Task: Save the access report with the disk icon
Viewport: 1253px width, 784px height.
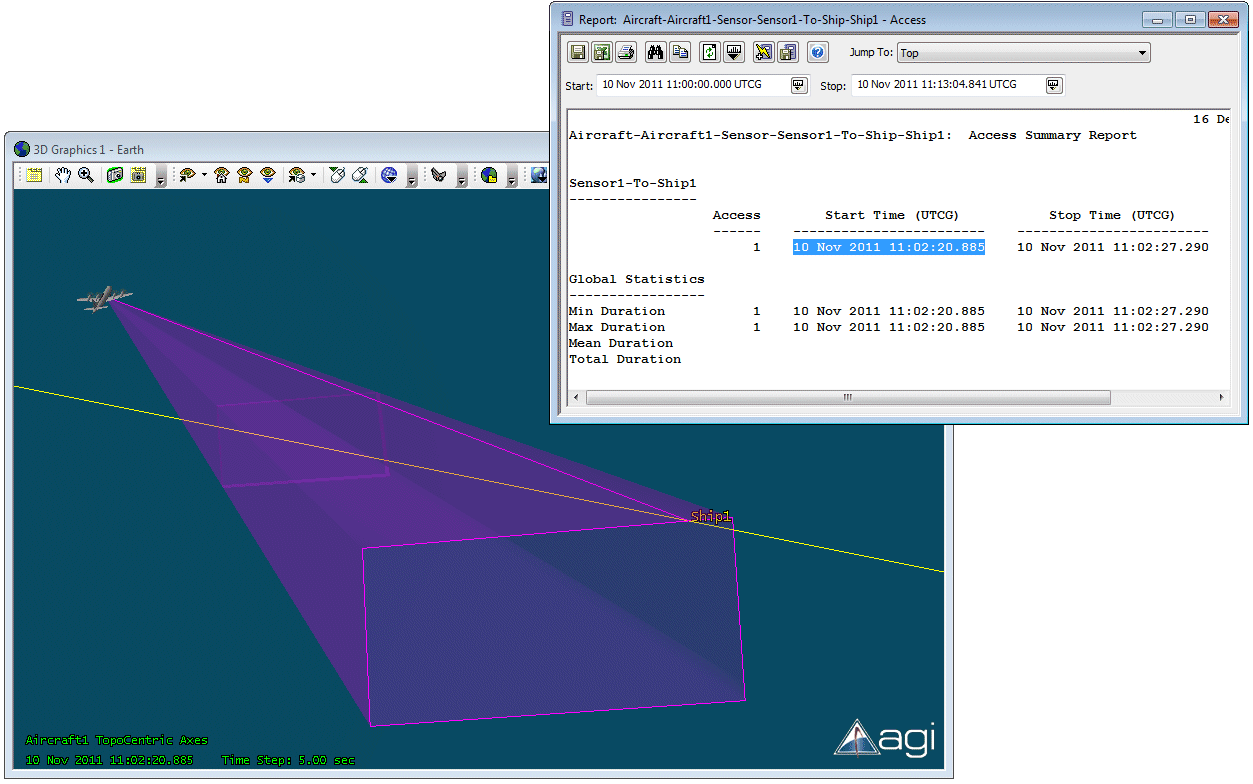Action: (x=577, y=53)
